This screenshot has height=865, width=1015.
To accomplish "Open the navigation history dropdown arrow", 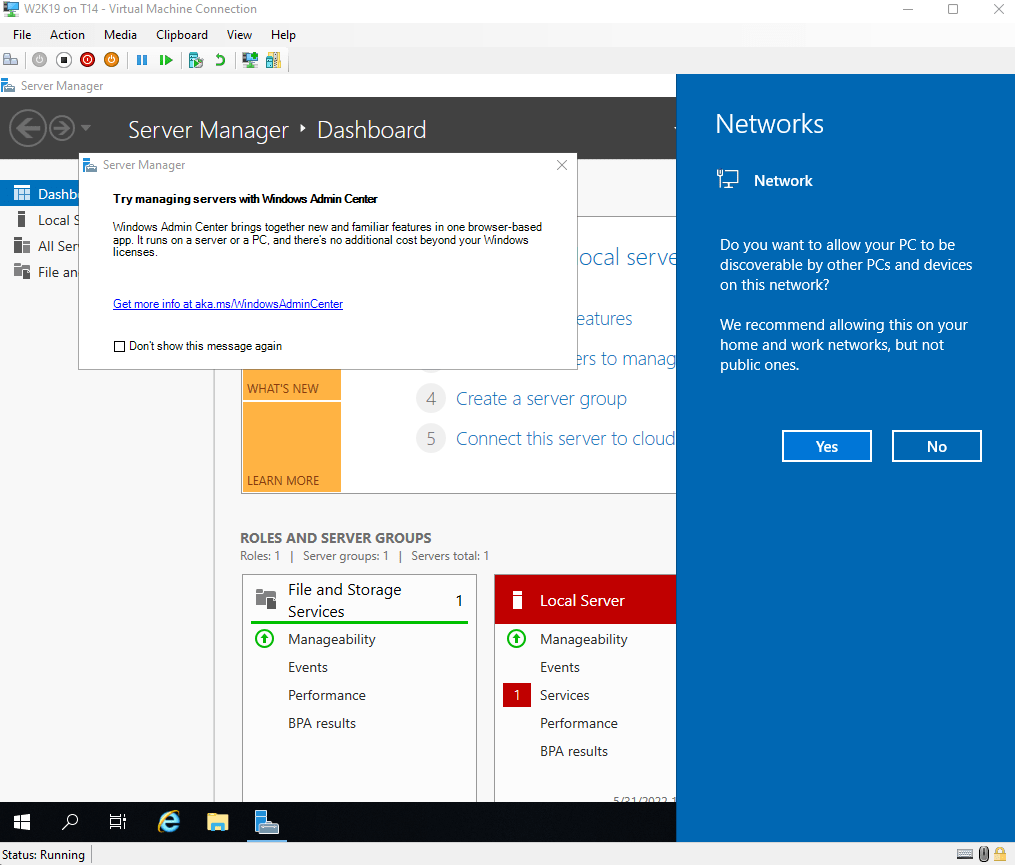I will click(x=85, y=128).
